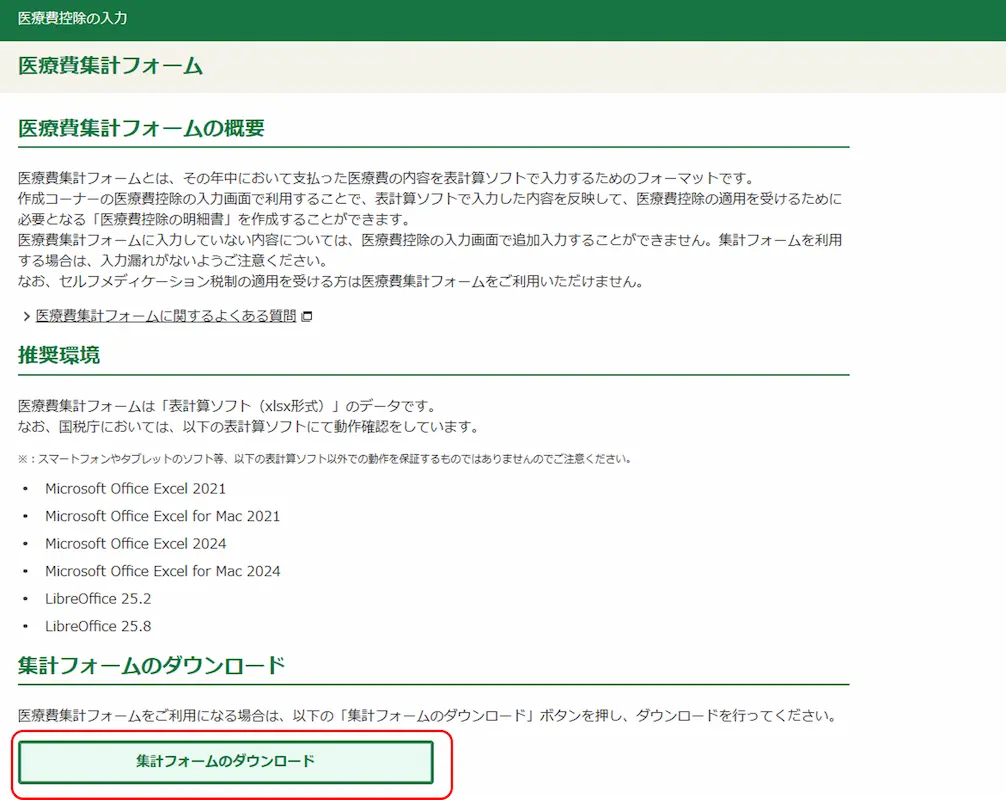Image resolution: width=1006 pixels, height=800 pixels.
Task: Click the sentence mentioning xlsx形式 data format
Action: click(x=227, y=406)
